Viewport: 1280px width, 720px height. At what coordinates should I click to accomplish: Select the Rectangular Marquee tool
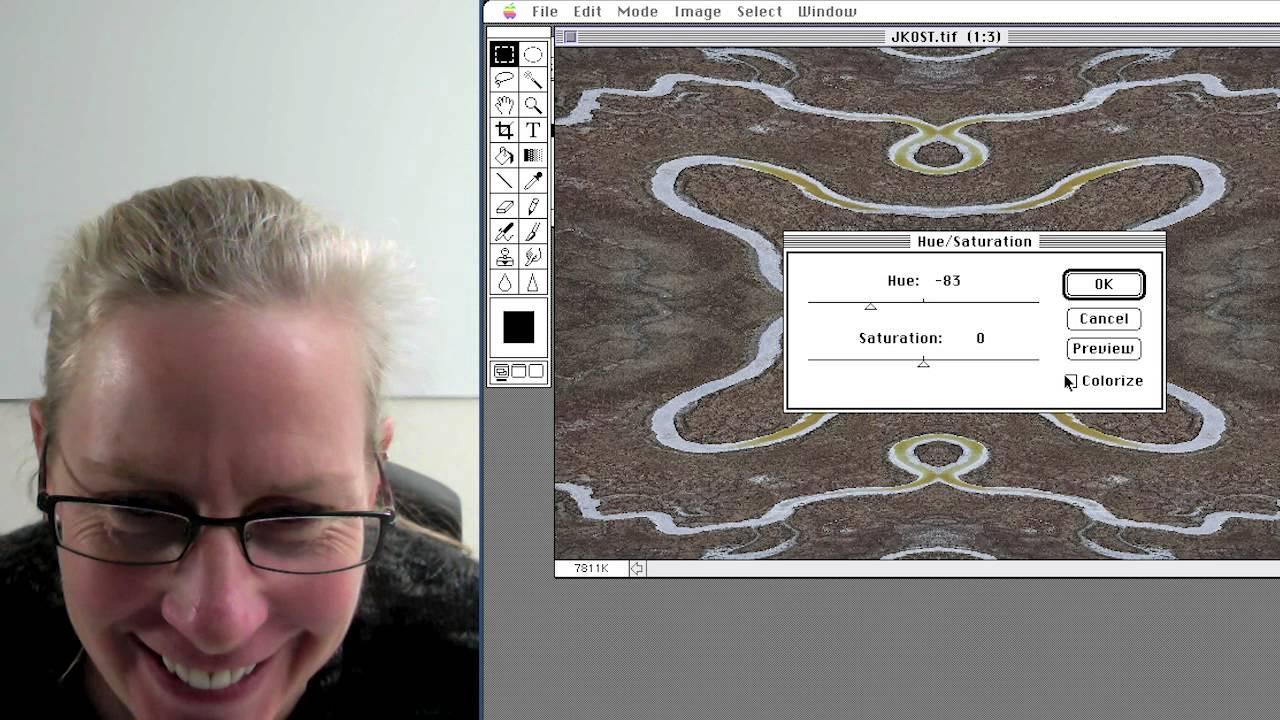click(505, 55)
